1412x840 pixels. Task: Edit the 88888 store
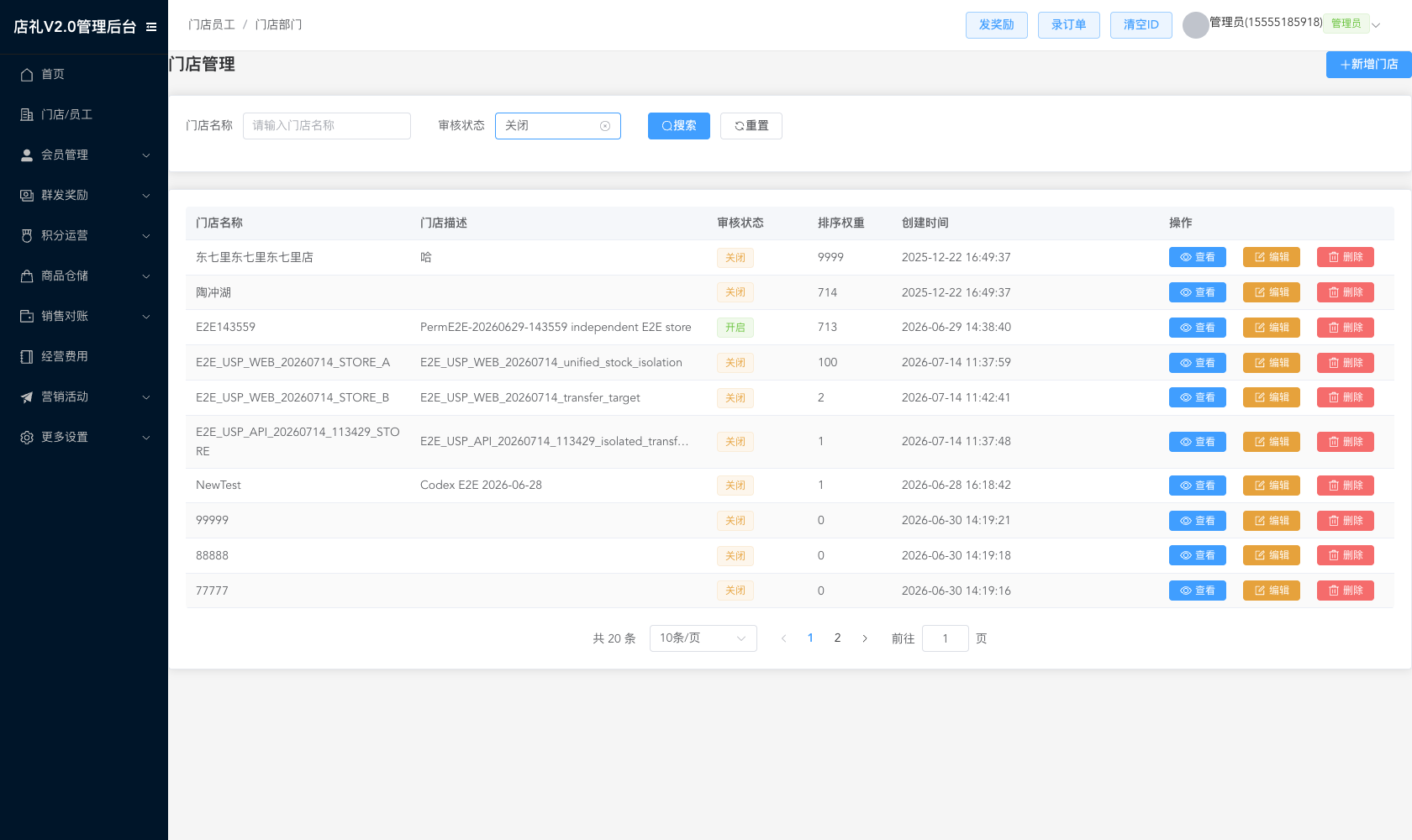pos(1272,555)
